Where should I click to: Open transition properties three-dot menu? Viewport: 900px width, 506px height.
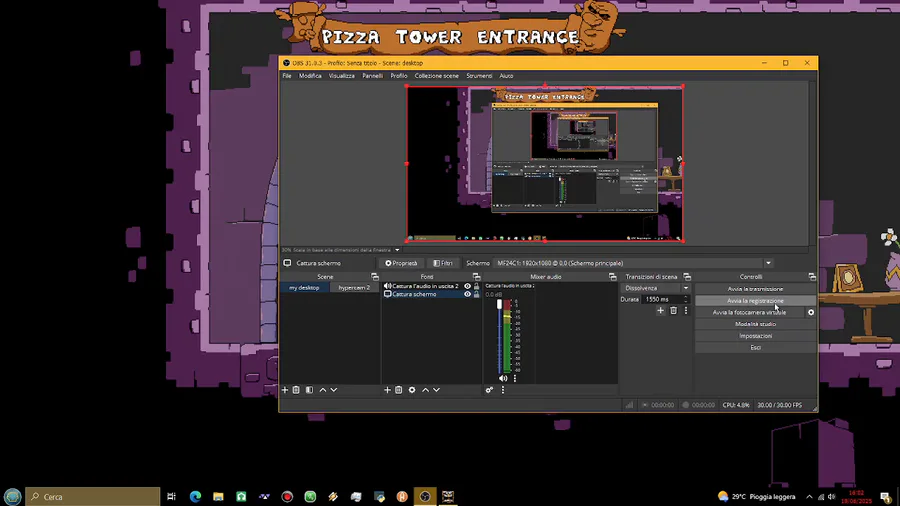coord(685,310)
